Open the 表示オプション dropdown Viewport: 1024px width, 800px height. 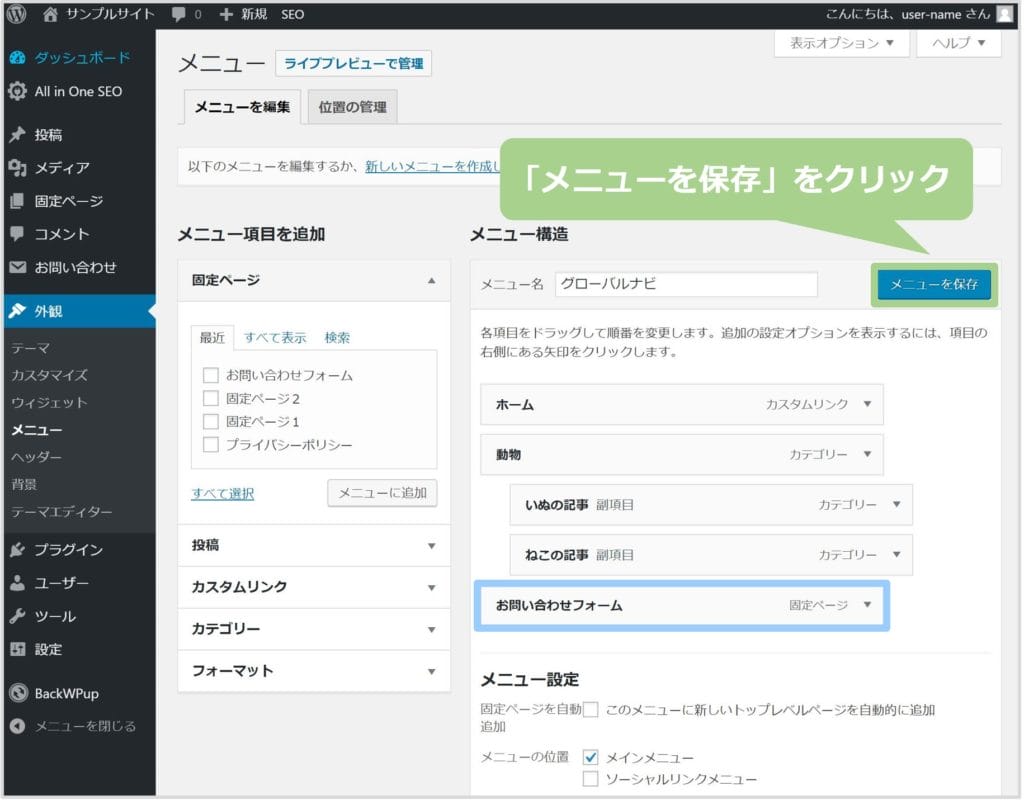[841, 43]
